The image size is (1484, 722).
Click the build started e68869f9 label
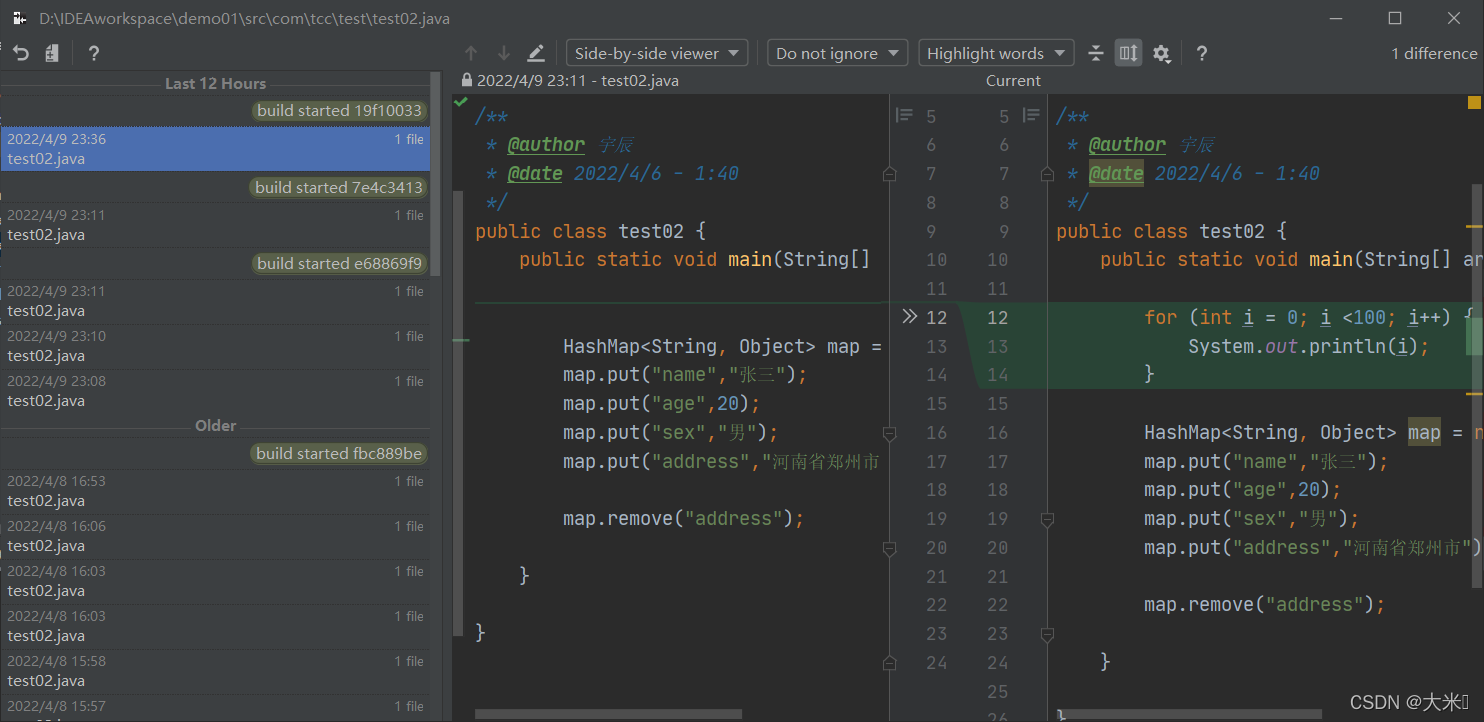339,264
